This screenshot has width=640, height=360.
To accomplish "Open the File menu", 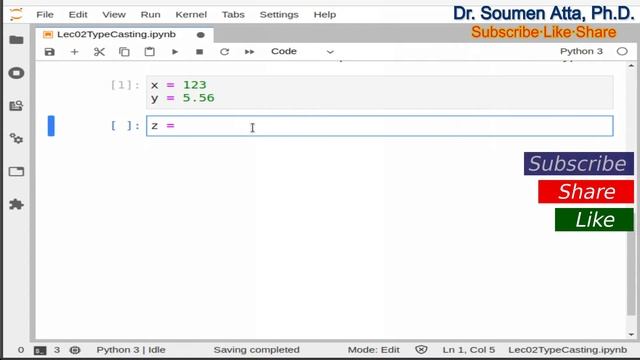I will [45, 15].
